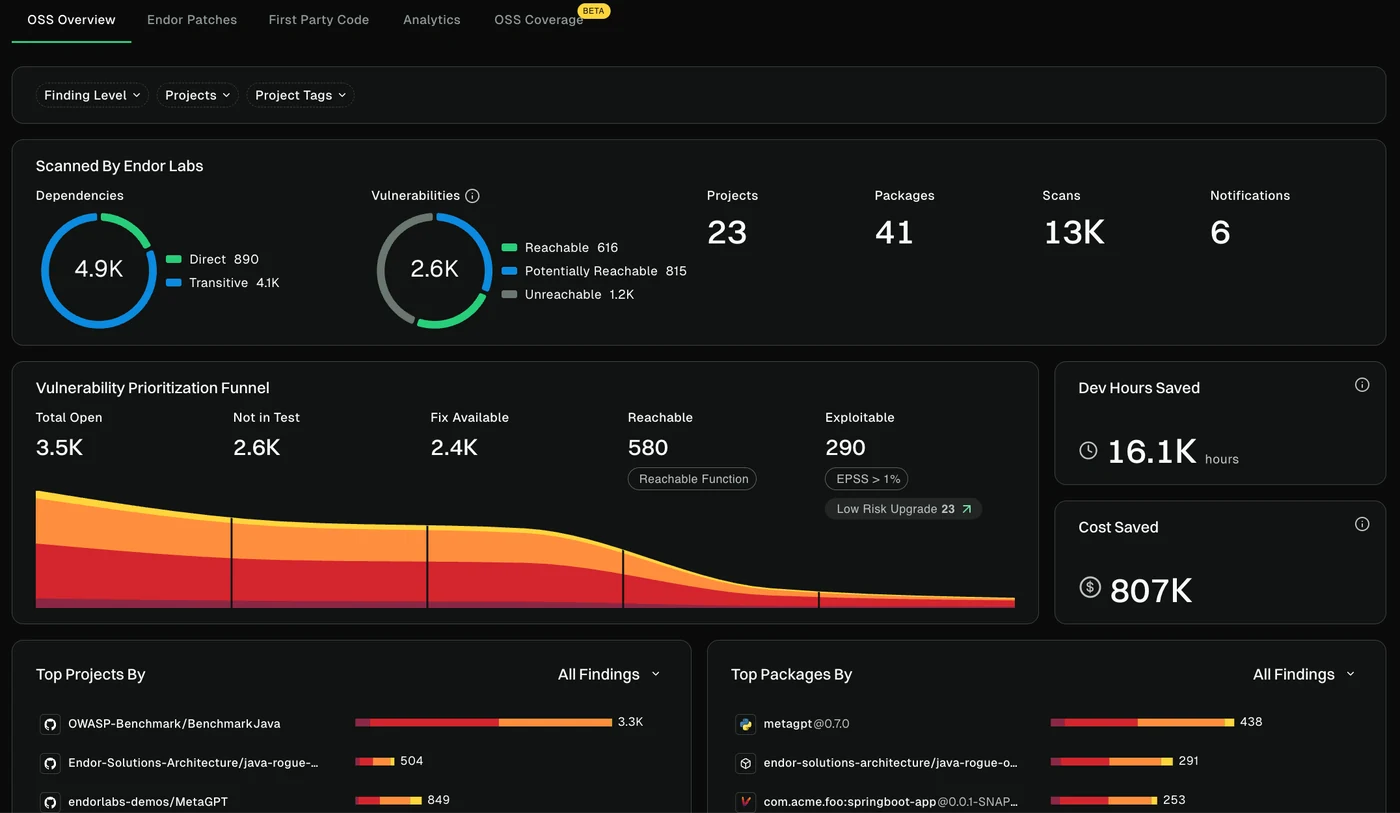Open All Findings dropdown in Top Packages By
The width and height of the screenshot is (1400, 813).
(x=1304, y=674)
